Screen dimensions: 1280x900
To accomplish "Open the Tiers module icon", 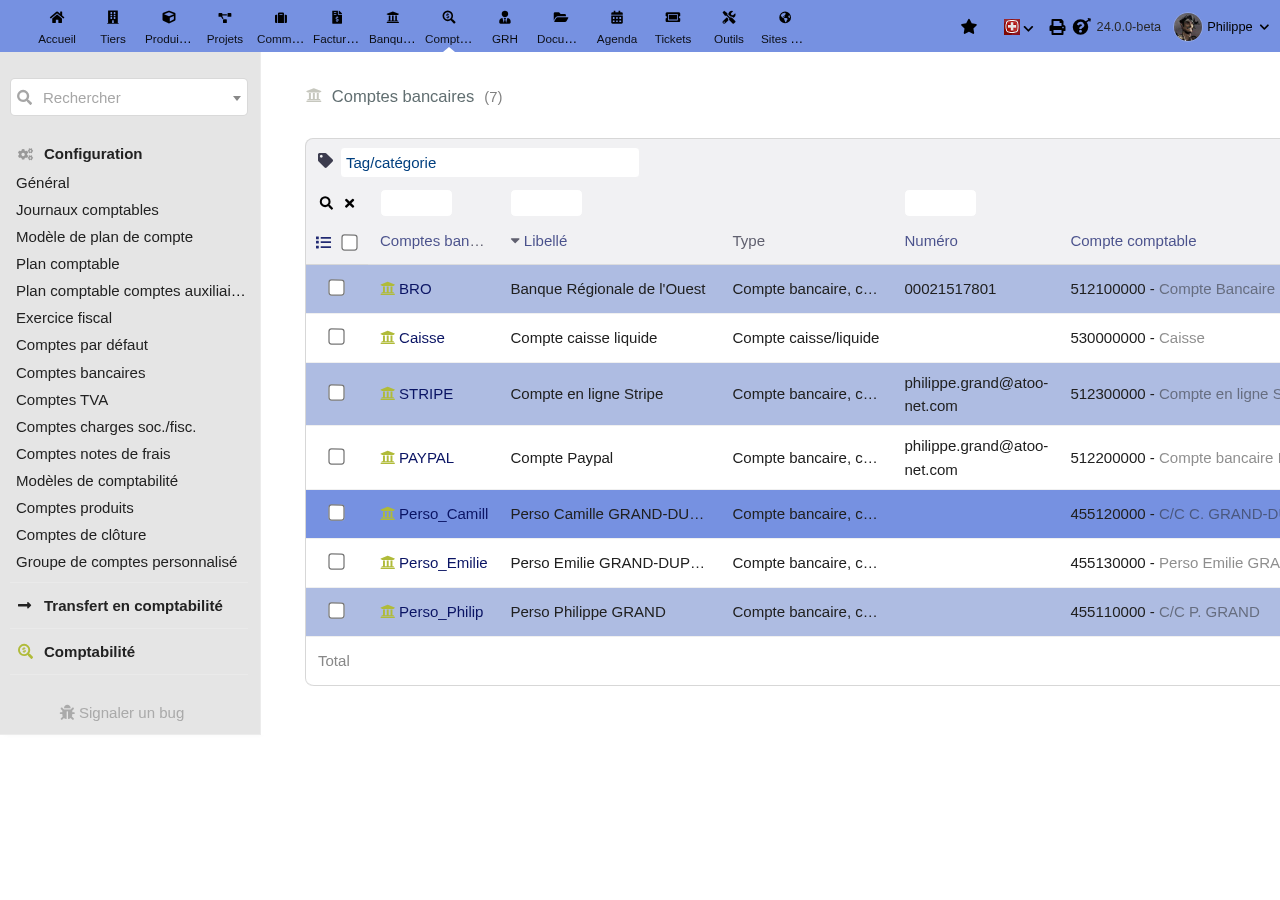I will click(113, 17).
